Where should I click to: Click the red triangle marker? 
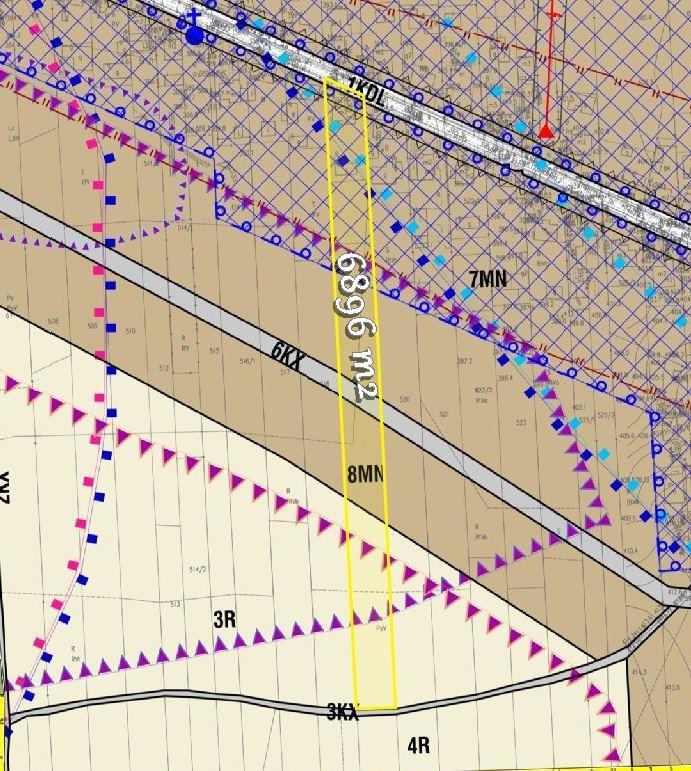(x=545, y=131)
